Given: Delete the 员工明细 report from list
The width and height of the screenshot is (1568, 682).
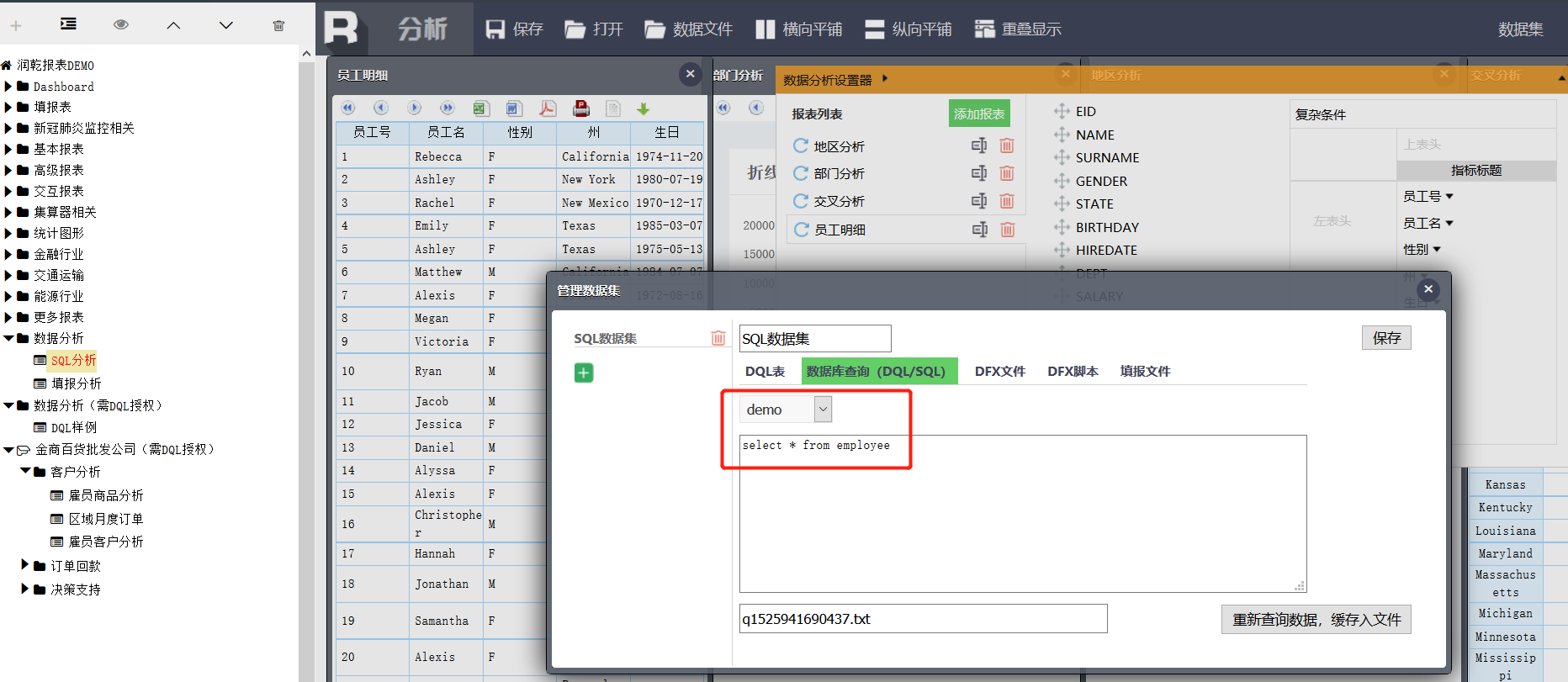Looking at the screenshot, I should tap(1008, 230).
